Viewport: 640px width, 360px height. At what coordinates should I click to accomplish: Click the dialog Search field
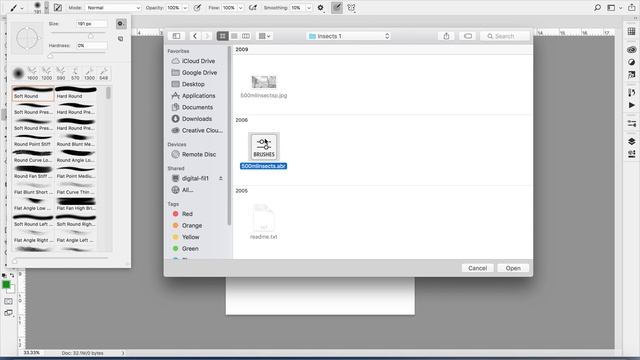[x=505, y=36]
